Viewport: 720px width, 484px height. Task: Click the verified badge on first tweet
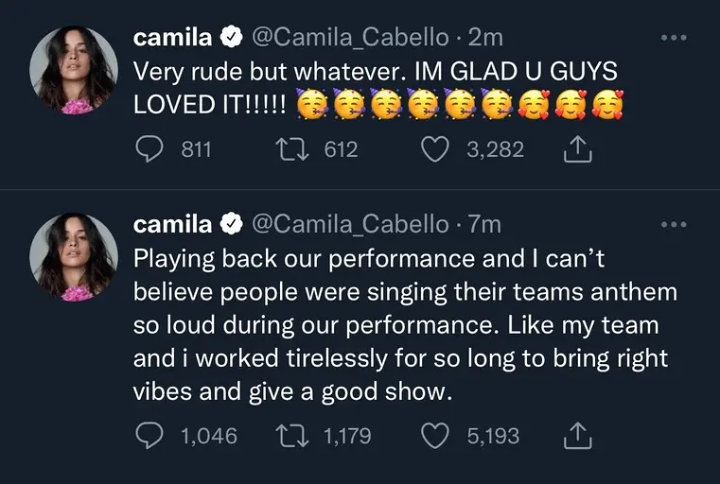click(231, 38)
